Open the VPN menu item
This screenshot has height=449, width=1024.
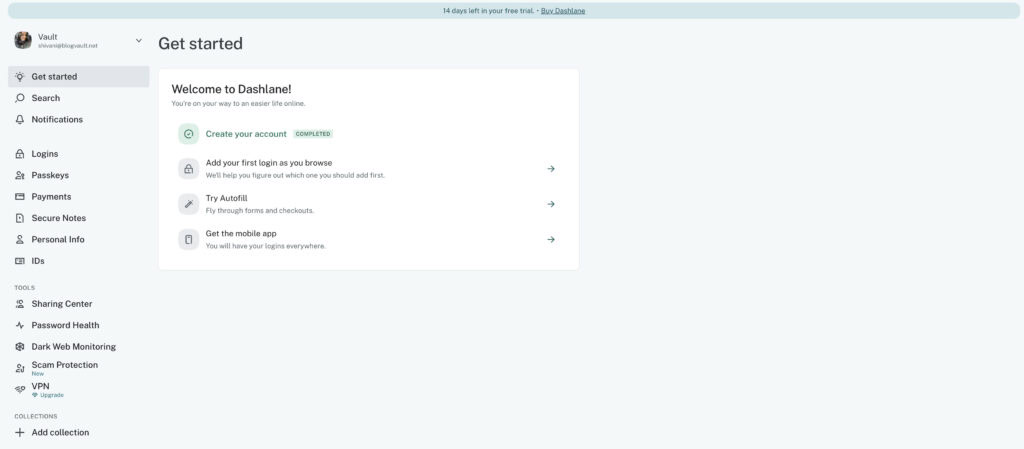[78, 390]
